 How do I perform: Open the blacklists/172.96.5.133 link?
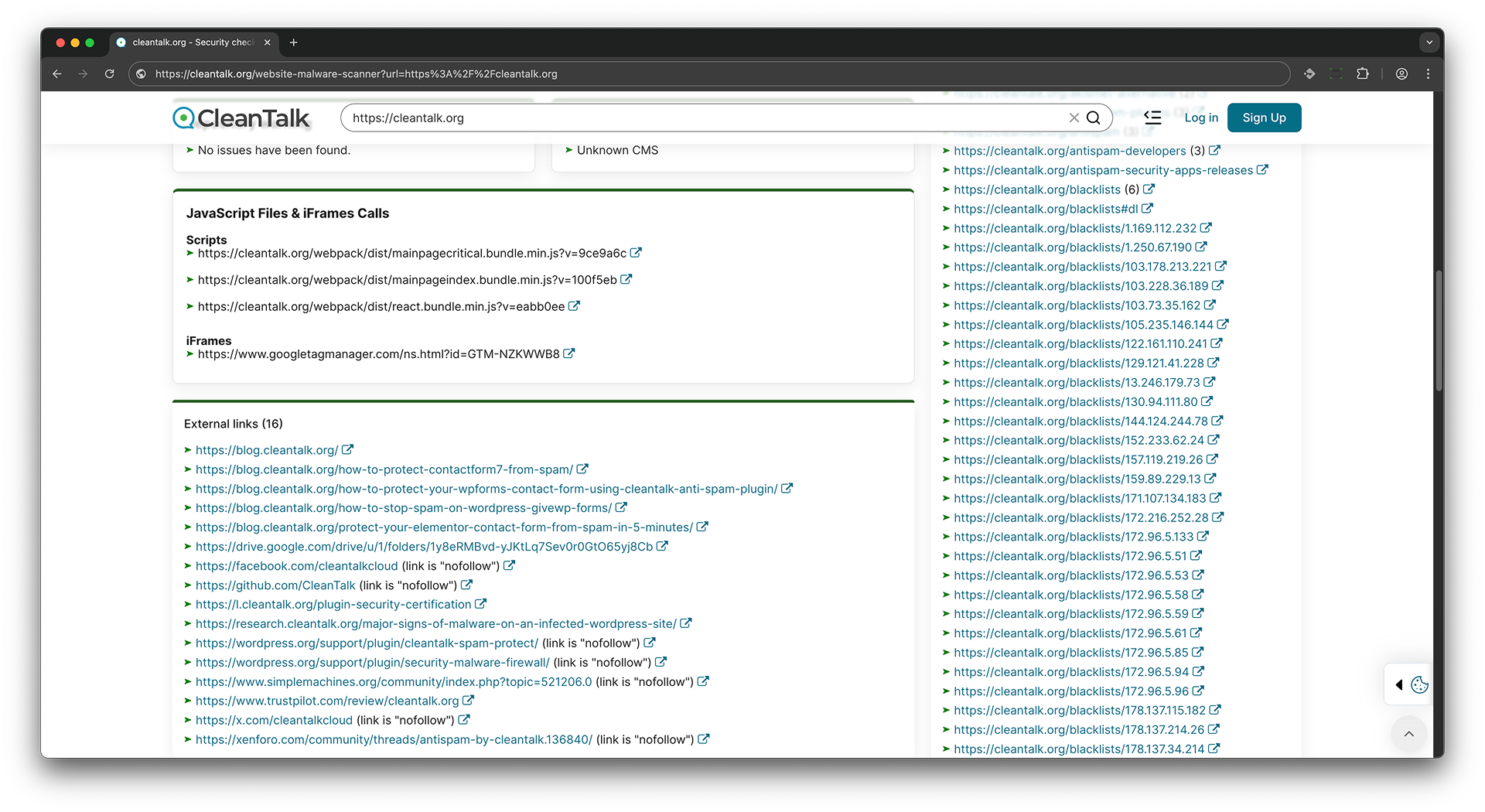[x=1074, y=537]
